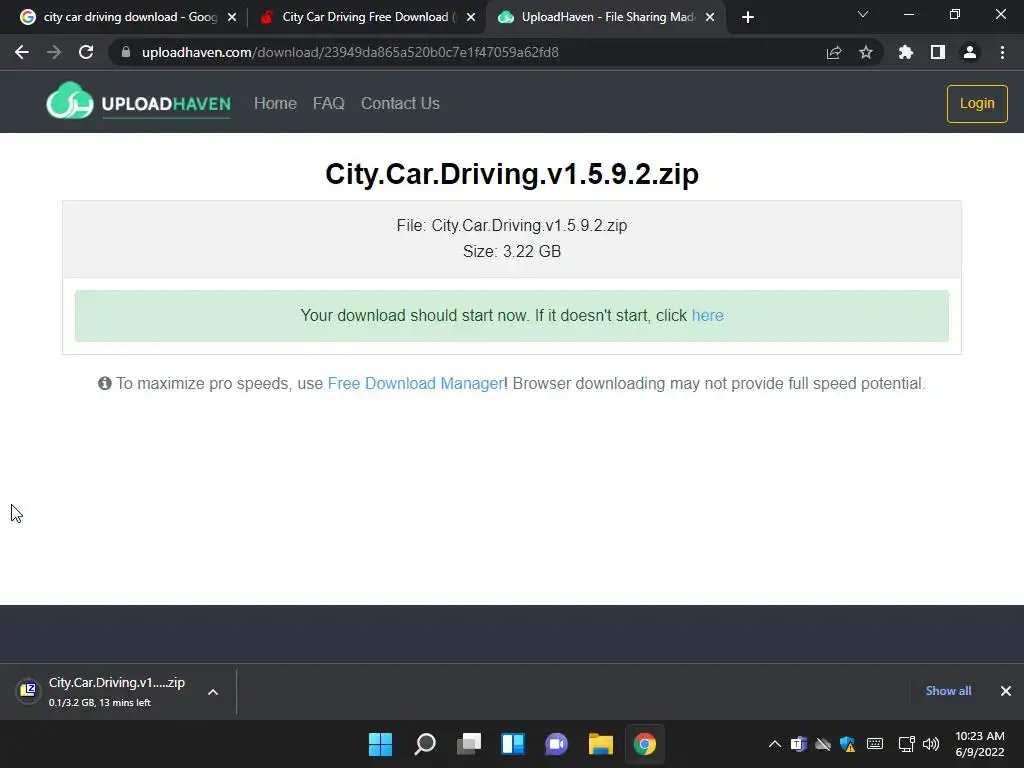Viewport: 1024px width, 768px height.
Task: Click the 'Size: 3.22 GB' text
Action: tap(512, 251)
